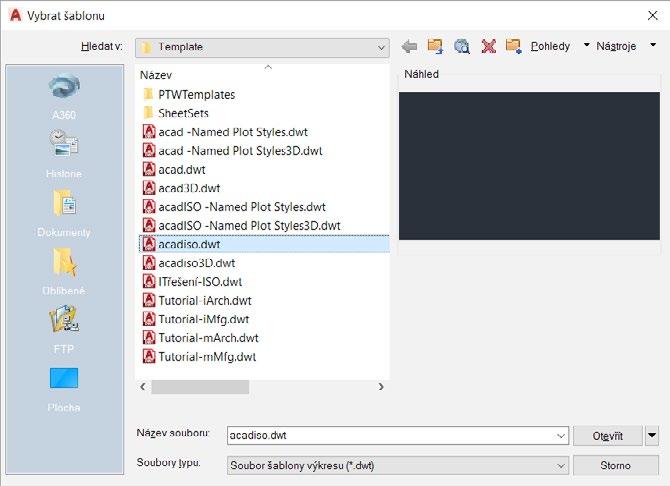Image resolution: width=670 pixels, height=486 pixels.
Task: Click the horizontal scrollbar right arrow
Action: [381, 387]
